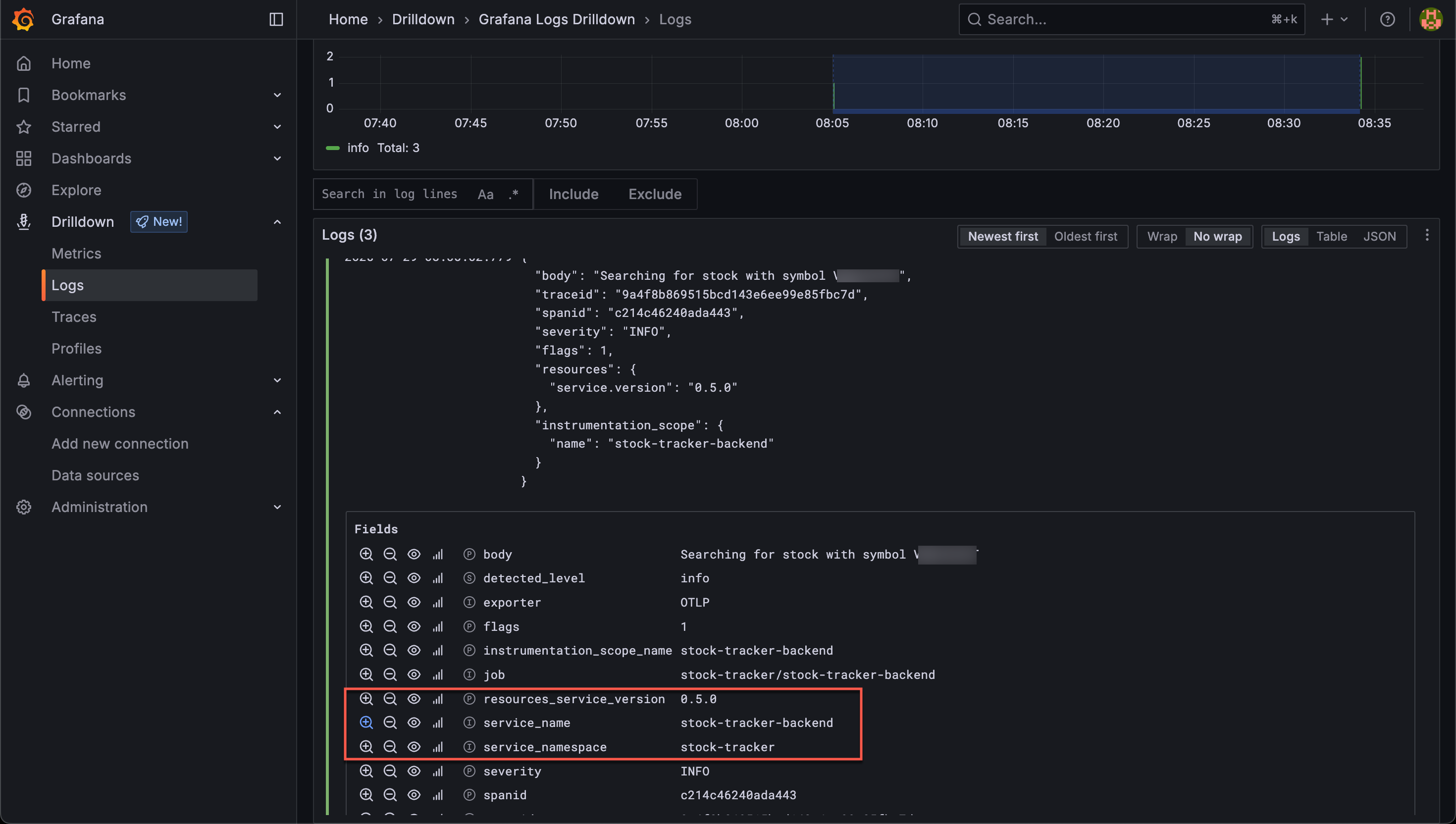Click the Include filter button
The width and height of the screenshot is (1456, 824).
pos(573,194)
